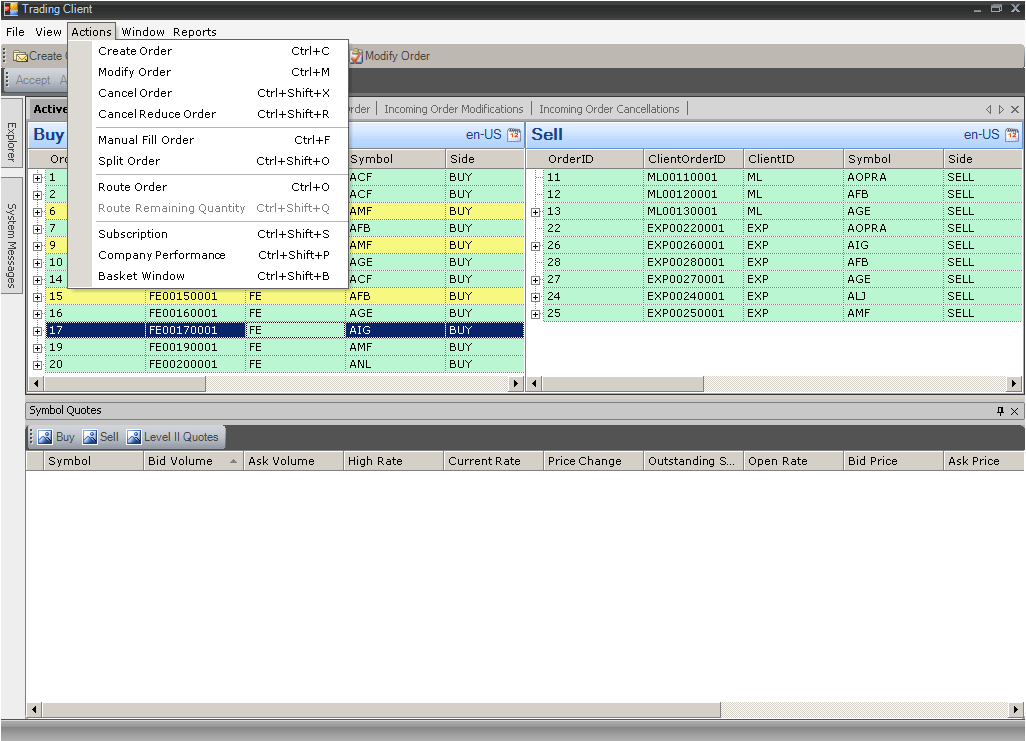
Task: Open the calendar icon in Sell panel
Action: point(1012,135)
